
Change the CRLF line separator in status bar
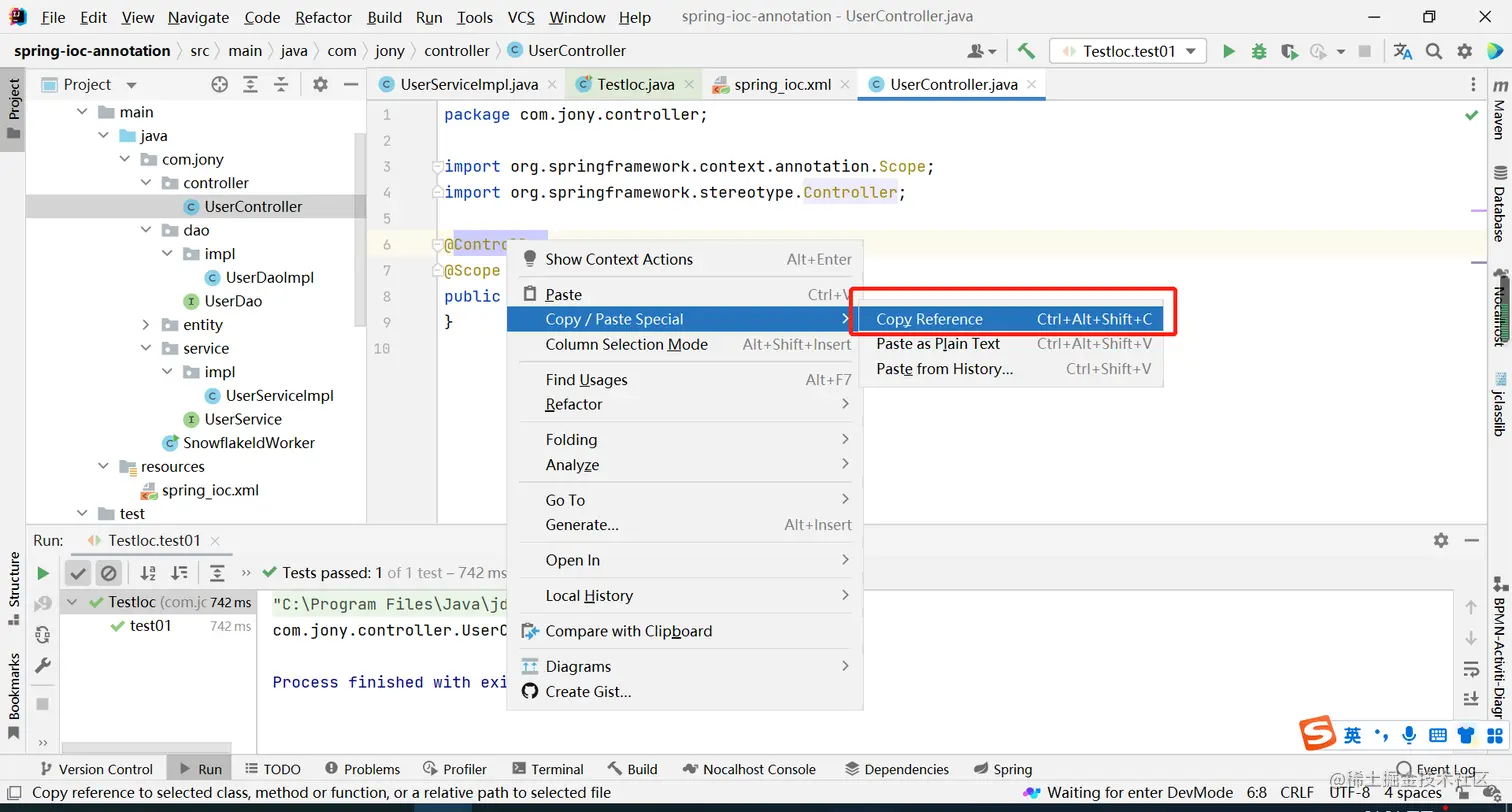1298,793
